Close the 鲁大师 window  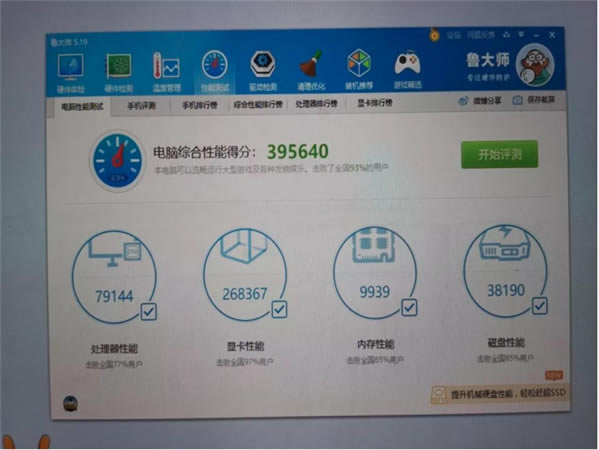point(552,35)
